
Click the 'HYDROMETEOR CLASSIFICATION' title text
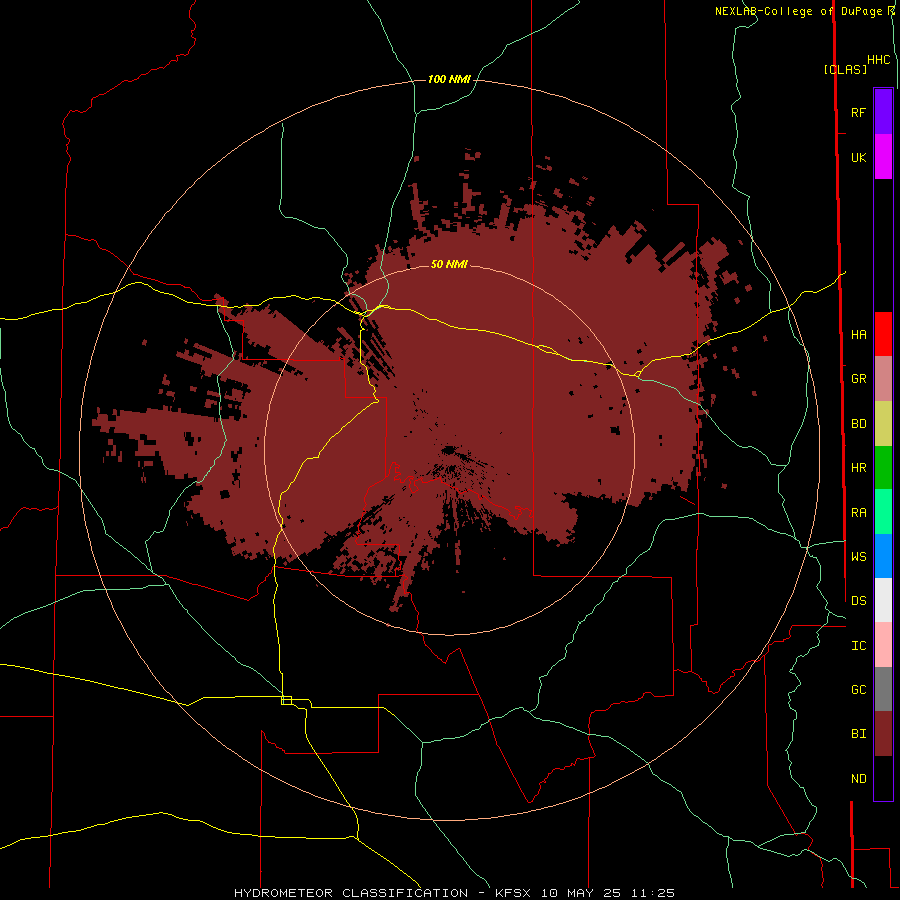click(x=351, y=893)
